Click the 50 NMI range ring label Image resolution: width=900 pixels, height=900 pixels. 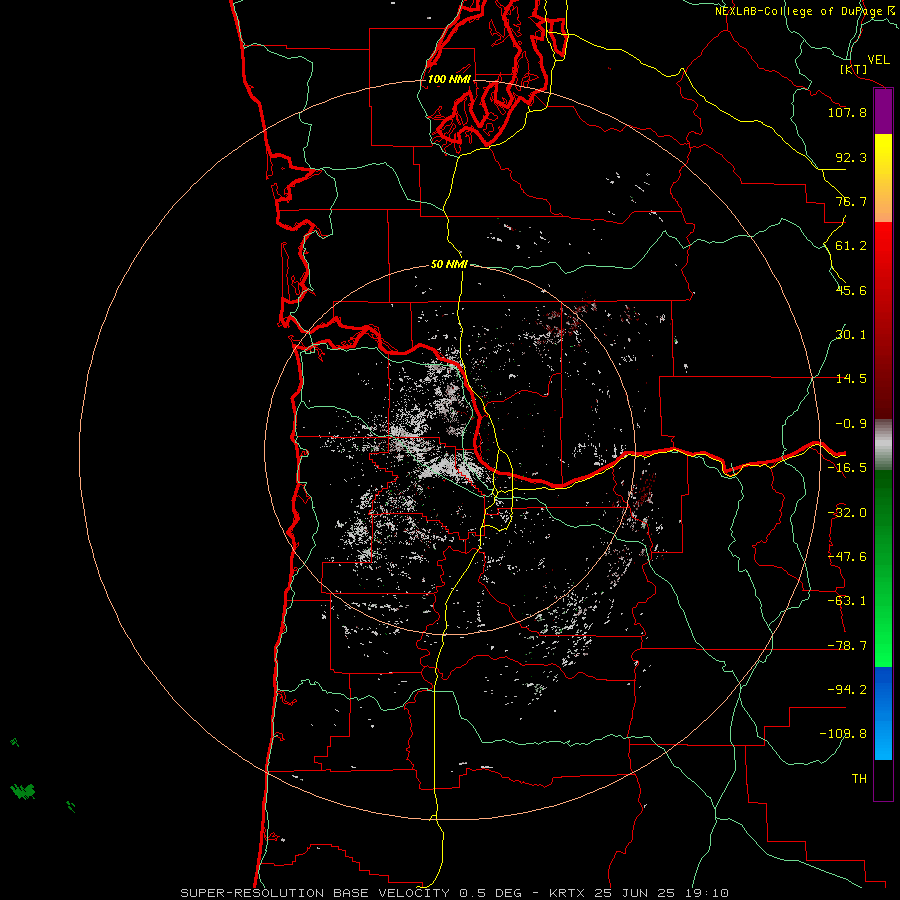(449, 265)
